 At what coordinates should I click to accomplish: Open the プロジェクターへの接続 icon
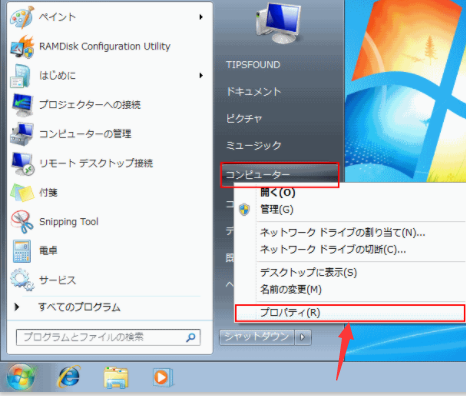click(x=22, y=105)
